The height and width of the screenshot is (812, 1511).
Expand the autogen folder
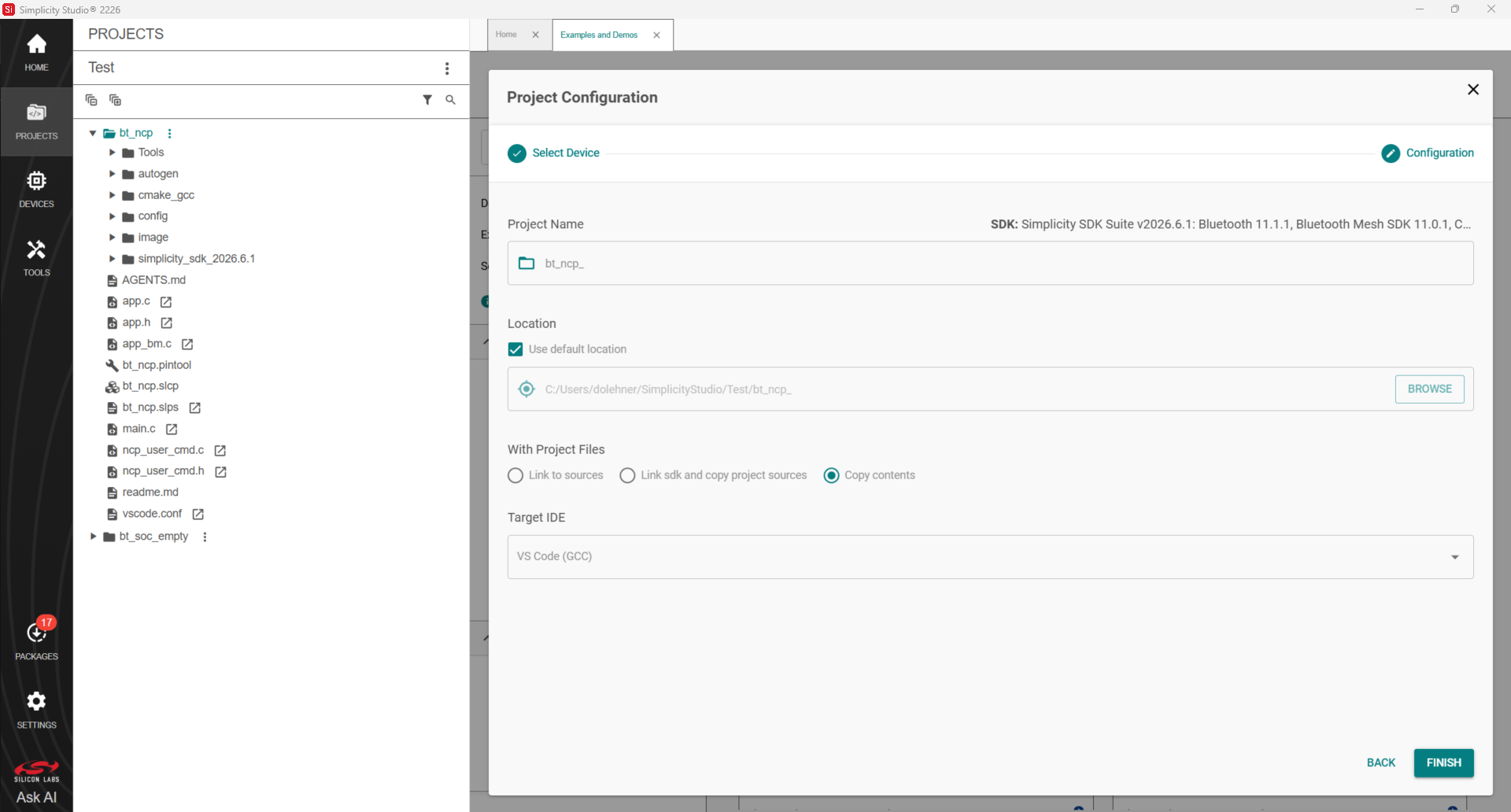coord(112,174)
